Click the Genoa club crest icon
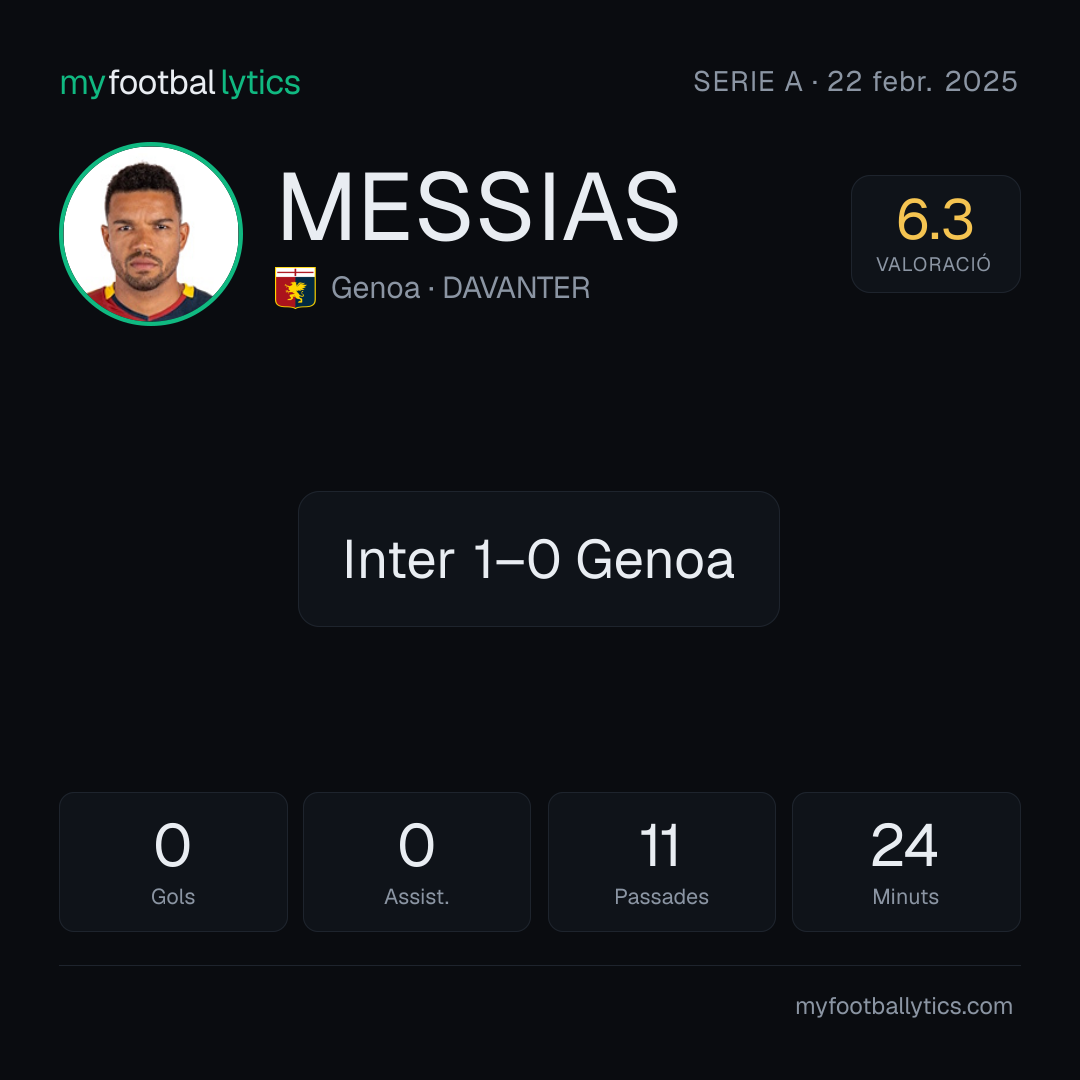This screenshot has height=1080, width=1080. click(x=295, y=287)
